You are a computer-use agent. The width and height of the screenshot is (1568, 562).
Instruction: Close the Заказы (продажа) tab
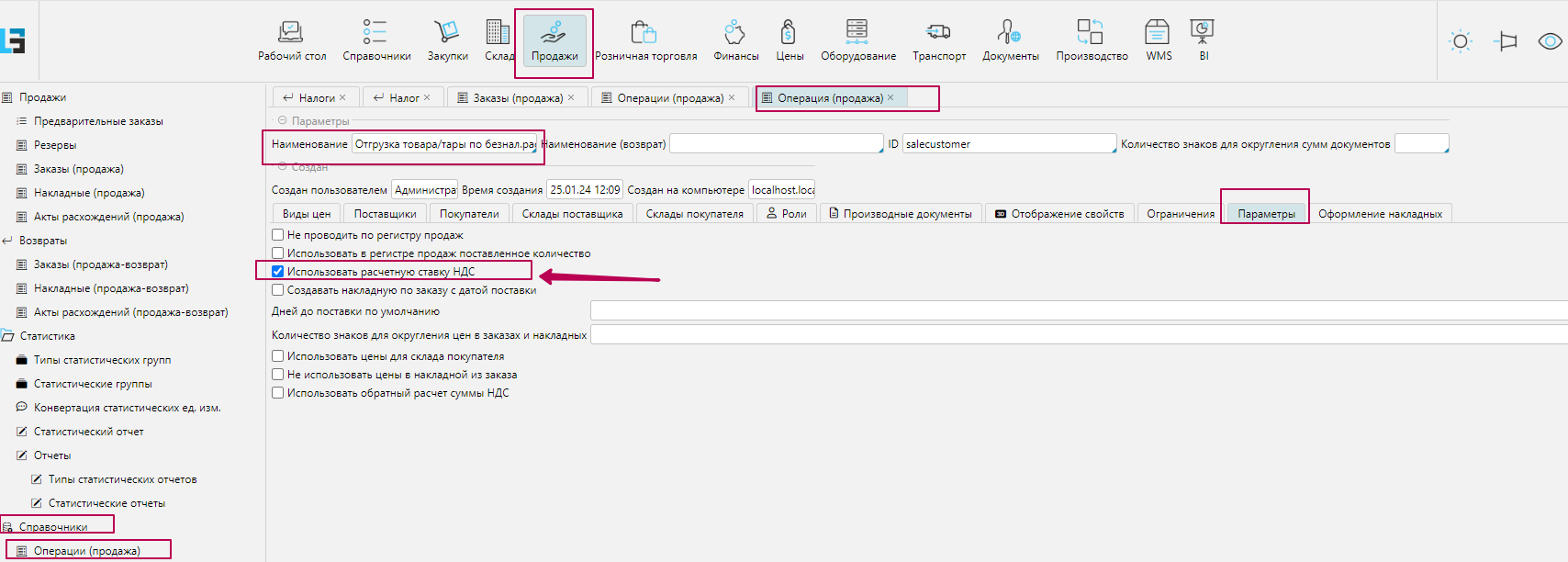pyautogui.click(x=571, y=97)
